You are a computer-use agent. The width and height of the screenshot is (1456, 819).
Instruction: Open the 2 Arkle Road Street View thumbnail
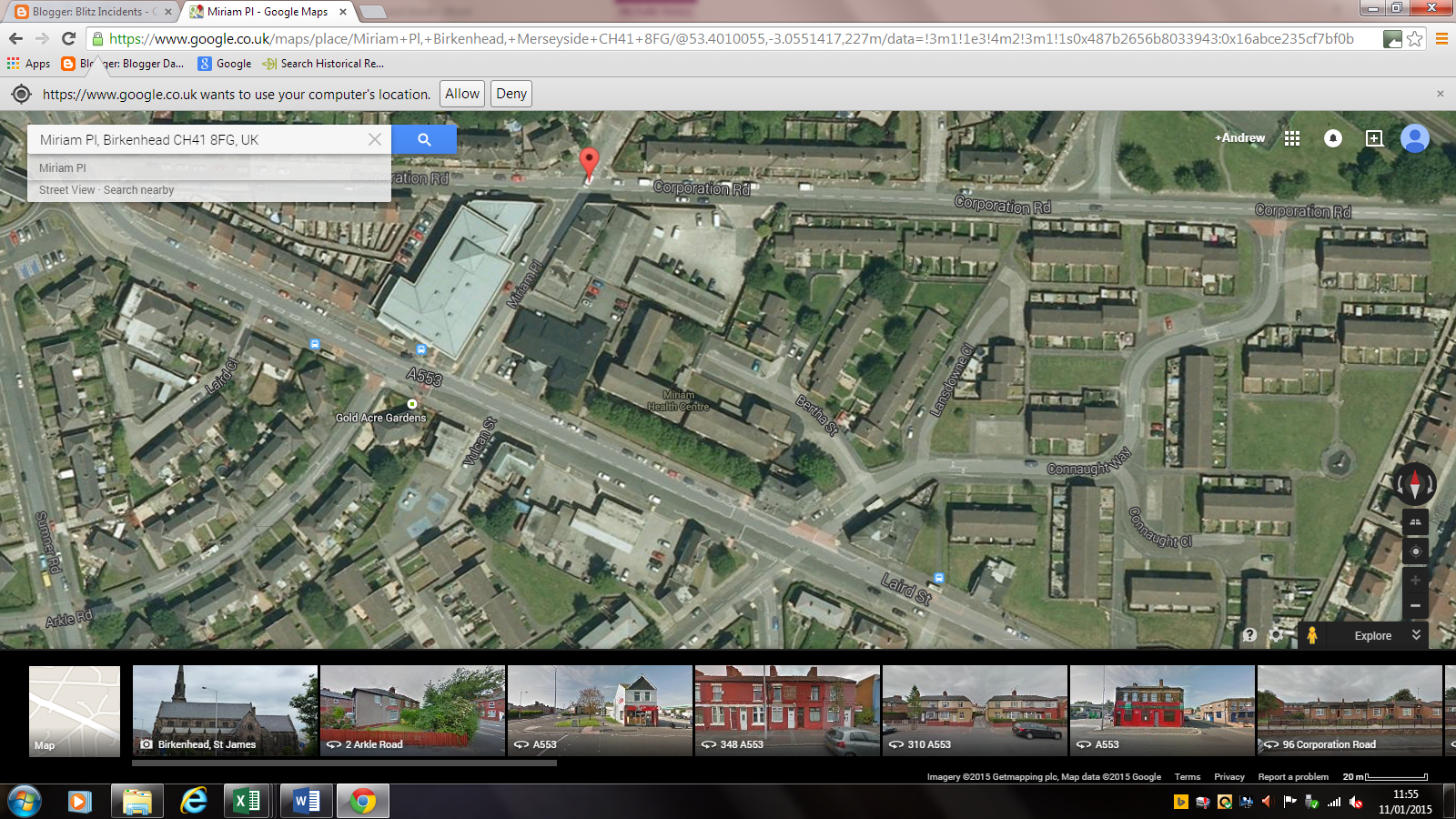click(x=412, y=711)
